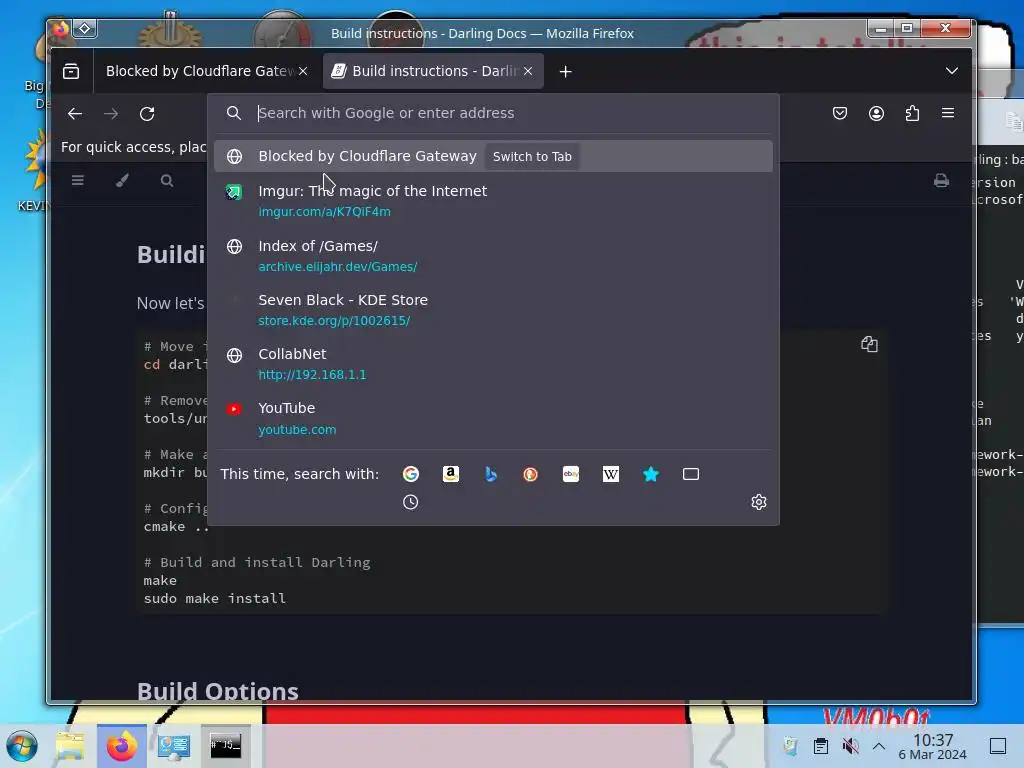The height and width of the screenshot is (768, 1024).
Task: Open new tab with plus button
Action: coord(566,71)
